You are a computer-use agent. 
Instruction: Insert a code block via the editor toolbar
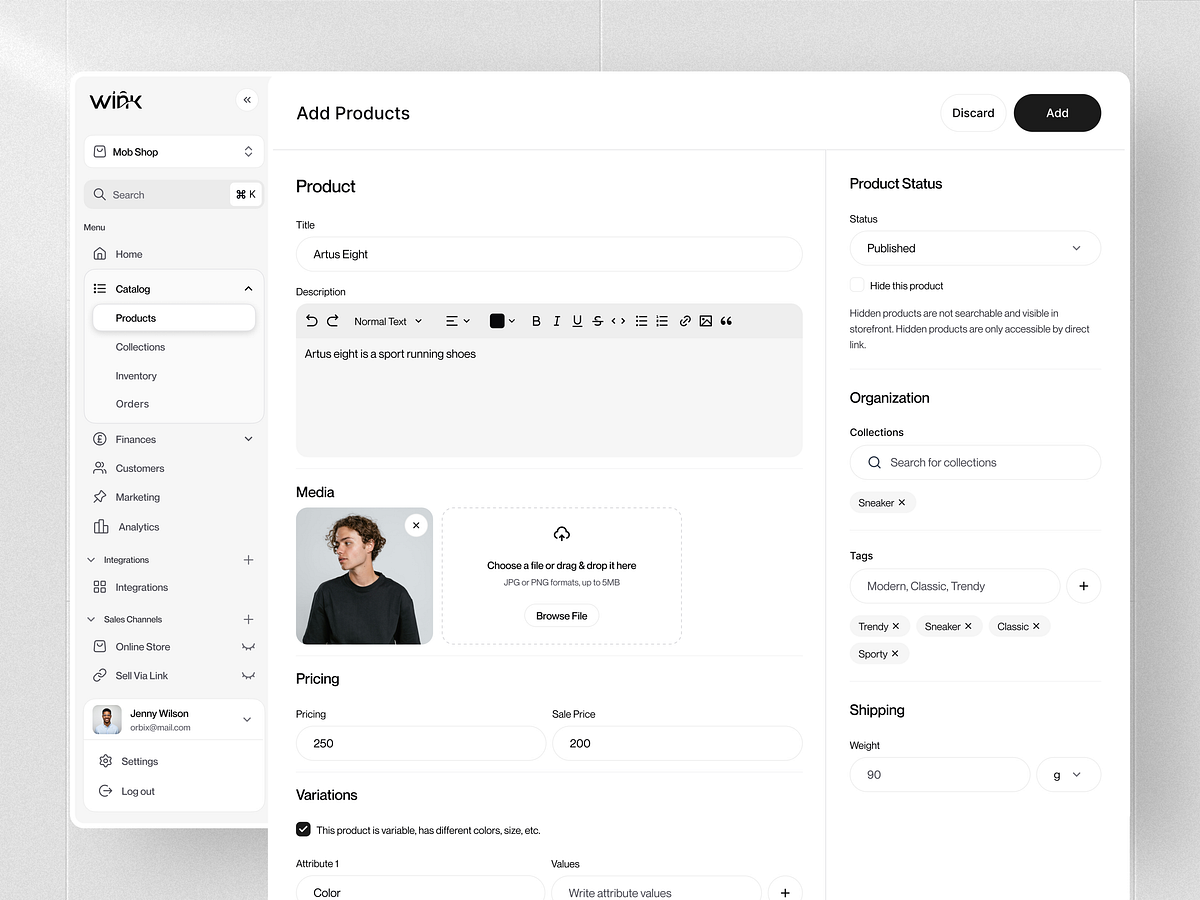coord(618,320)
